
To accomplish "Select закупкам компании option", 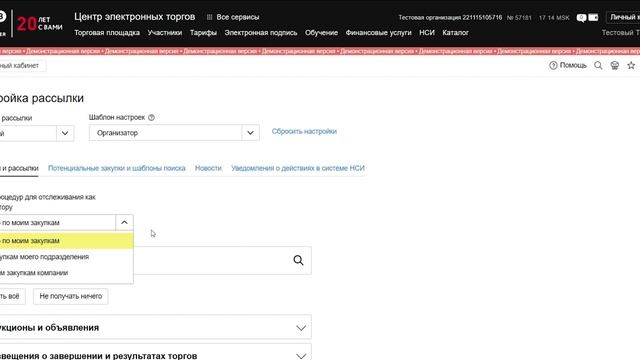I will pyautogui.click(x=66, y=273).
